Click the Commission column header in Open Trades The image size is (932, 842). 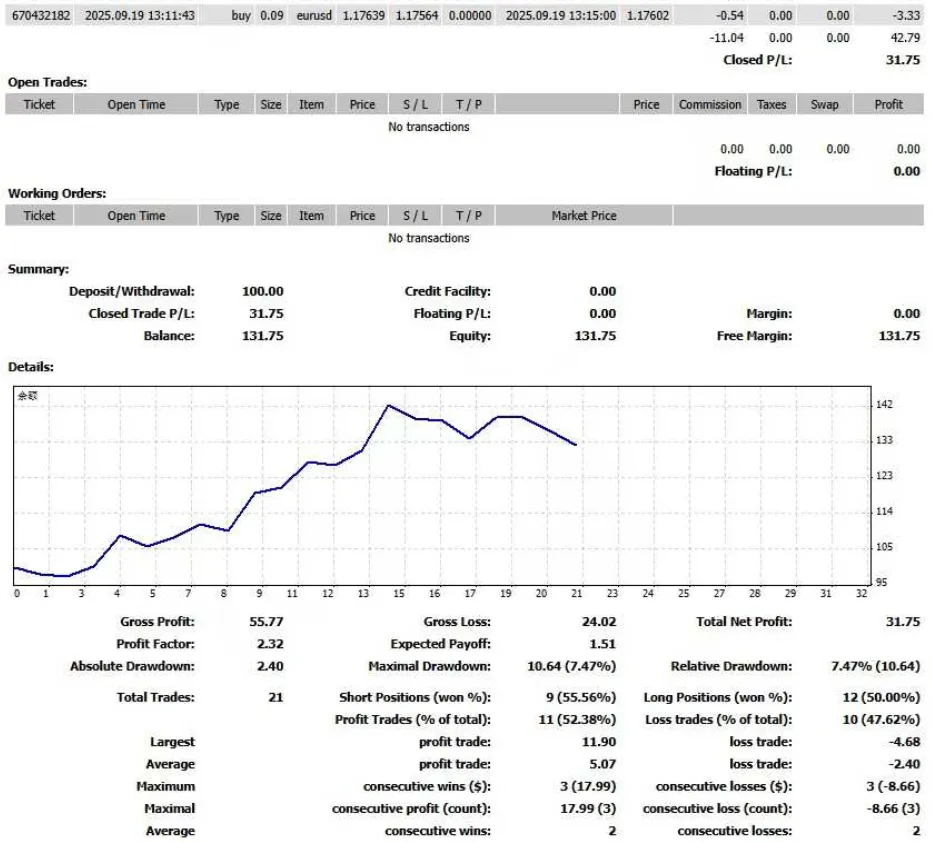710,104
